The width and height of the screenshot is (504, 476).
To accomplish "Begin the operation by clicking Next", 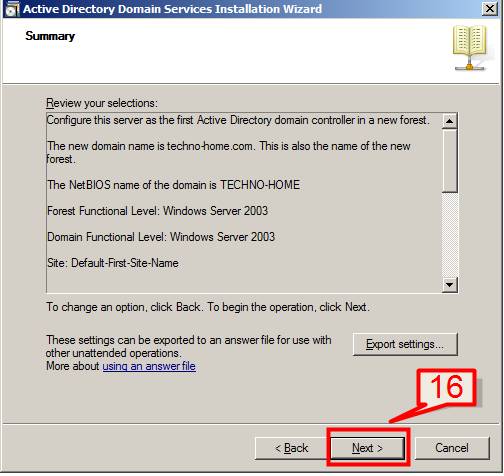I will [367, 448].
